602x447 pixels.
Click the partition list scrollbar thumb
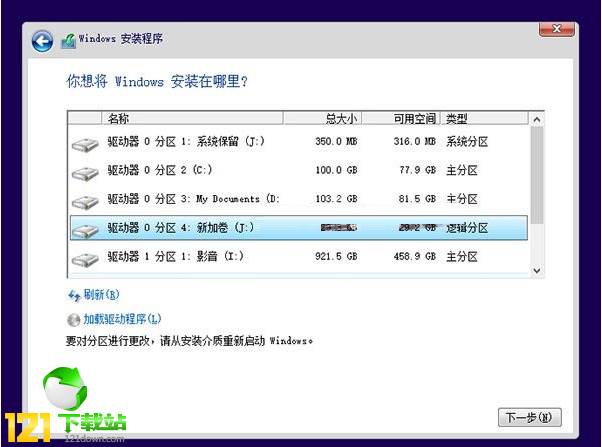[x=537, y=175]
